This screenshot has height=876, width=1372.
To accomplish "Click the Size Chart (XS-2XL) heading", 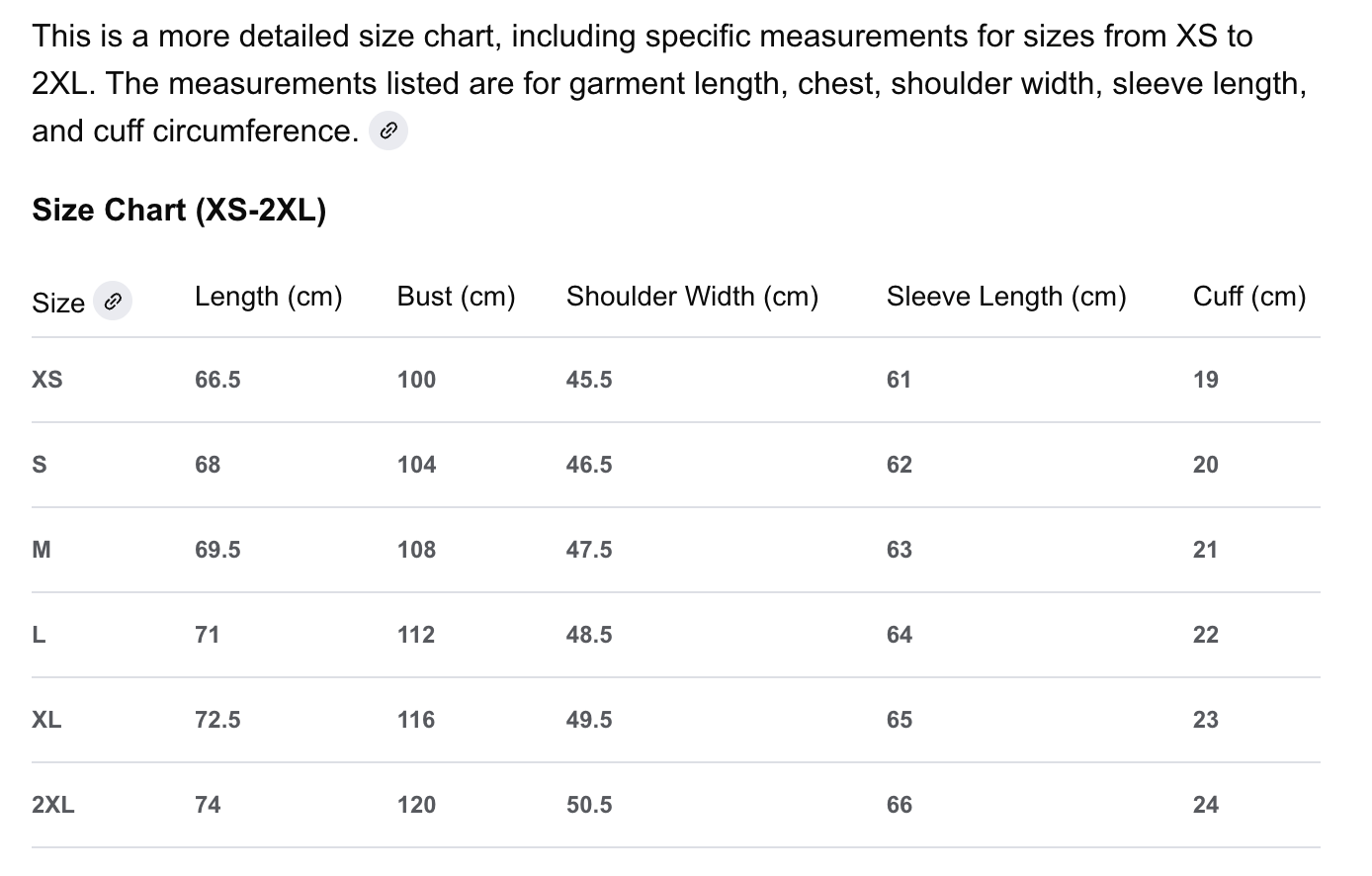I will [x=179, y=210].
